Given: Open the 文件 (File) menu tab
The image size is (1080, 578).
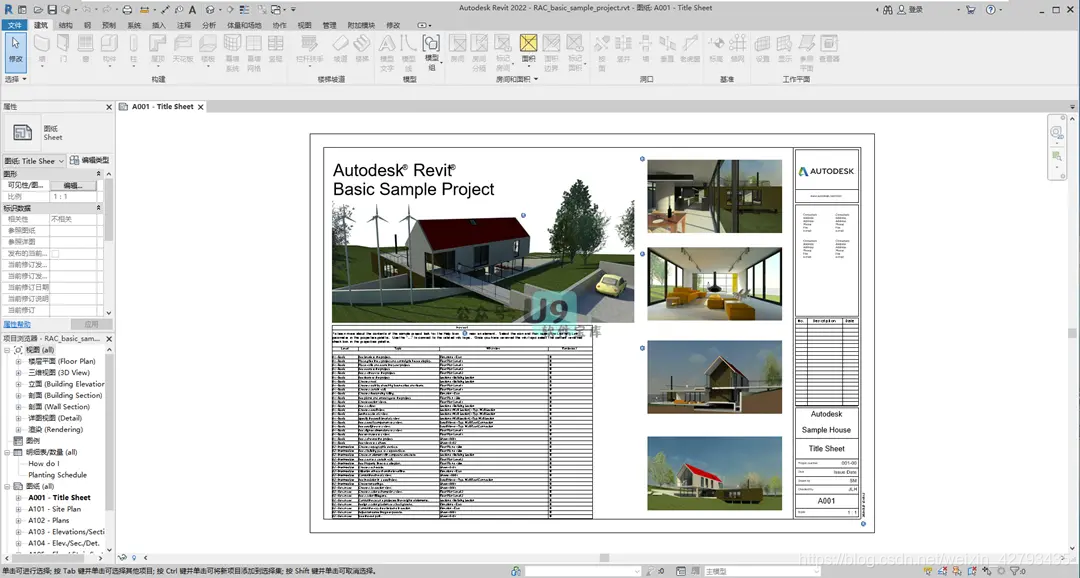Looking at the screenshot, I should [x=14, y=25].
